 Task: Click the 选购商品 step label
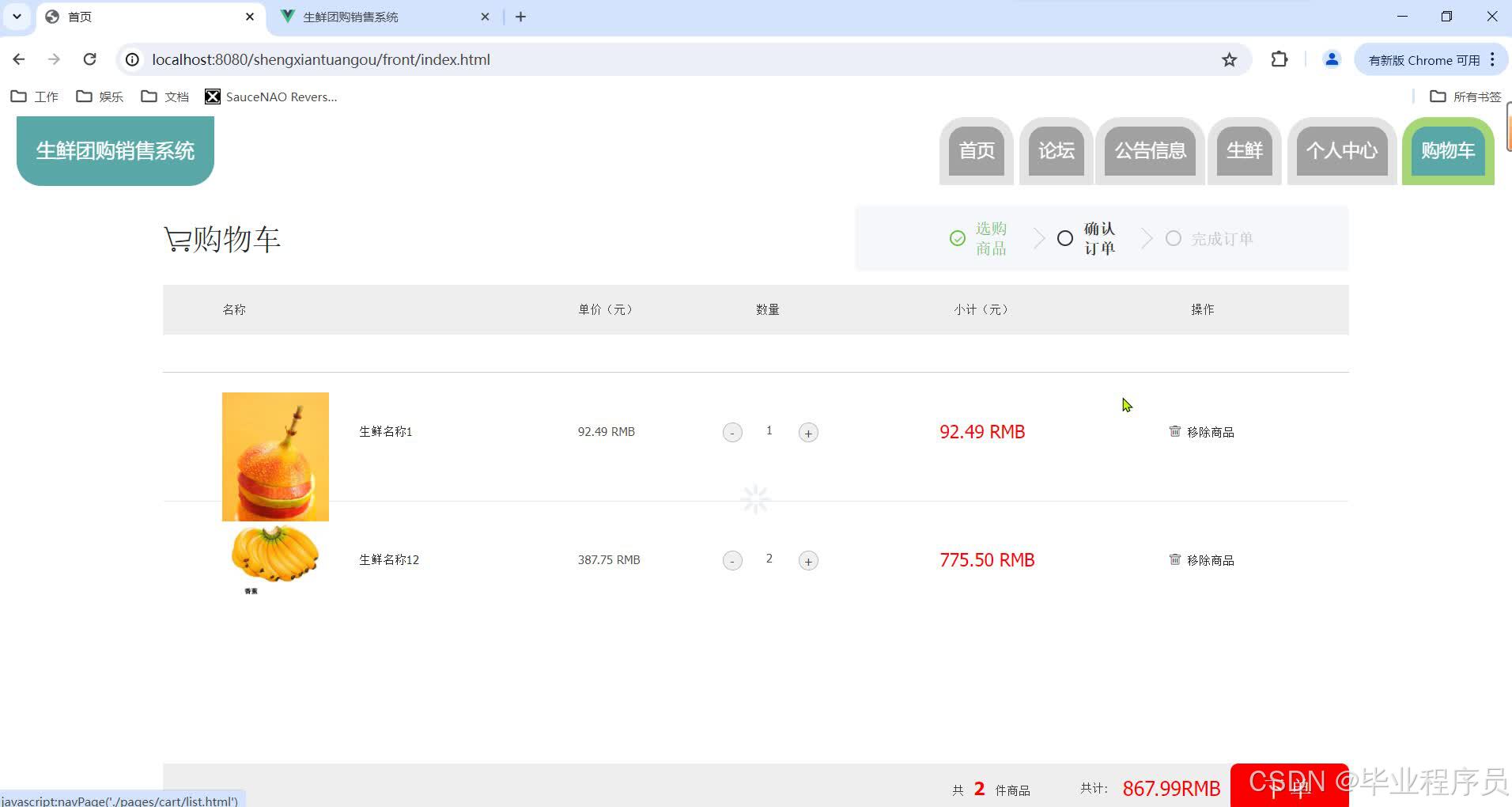tap(991, 238)
